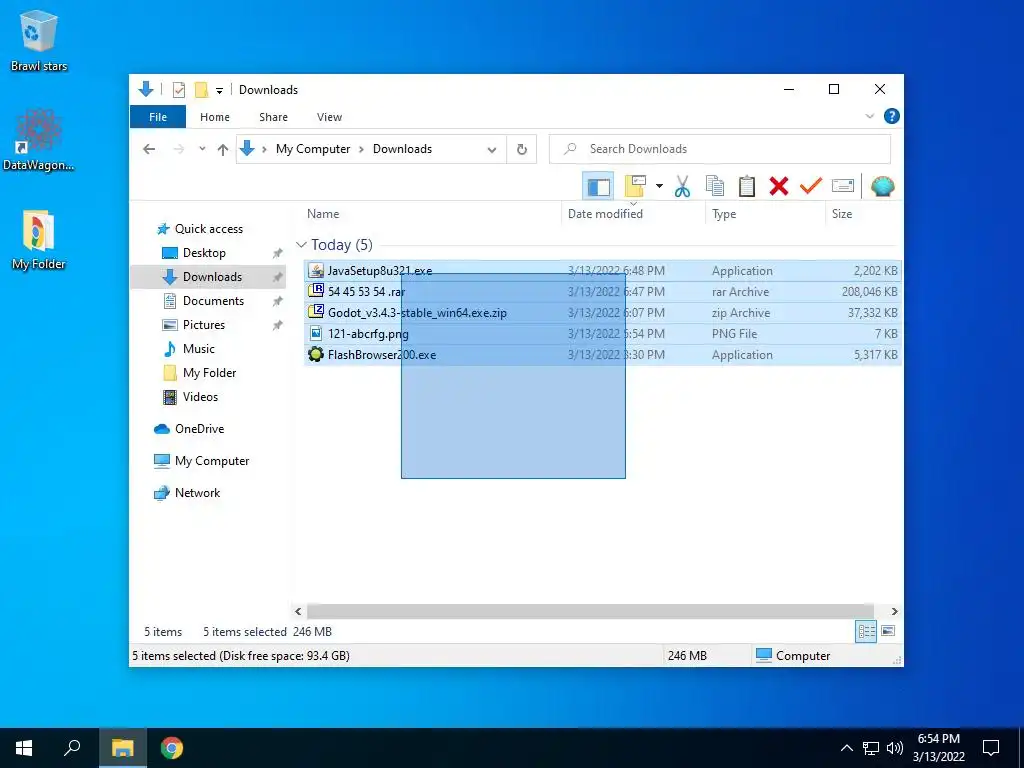1024x768 pixels.
Task: Click the Cut scissors icon
Action: [x=682, y=187]
